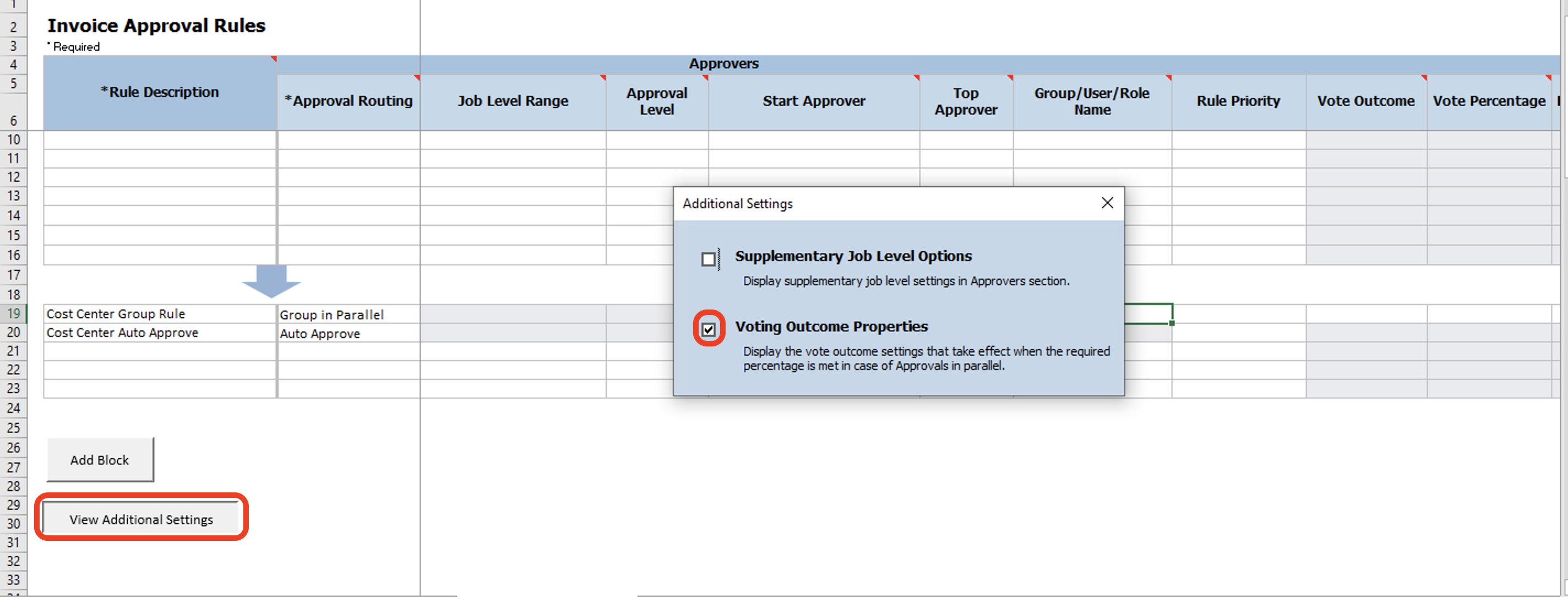The width and height of the screenshot is (1568, 597).
Task: Check the Supplementary Job Level Options checkbox
Action: click(x=709, y=259)
